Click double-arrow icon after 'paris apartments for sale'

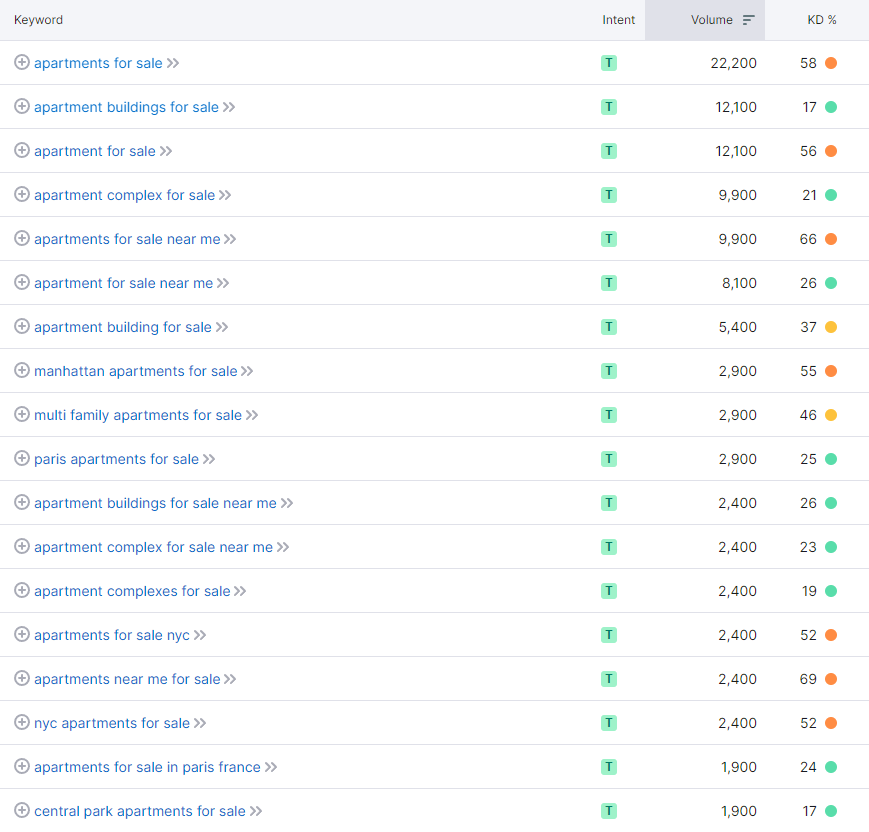click(x=209, y=459)
